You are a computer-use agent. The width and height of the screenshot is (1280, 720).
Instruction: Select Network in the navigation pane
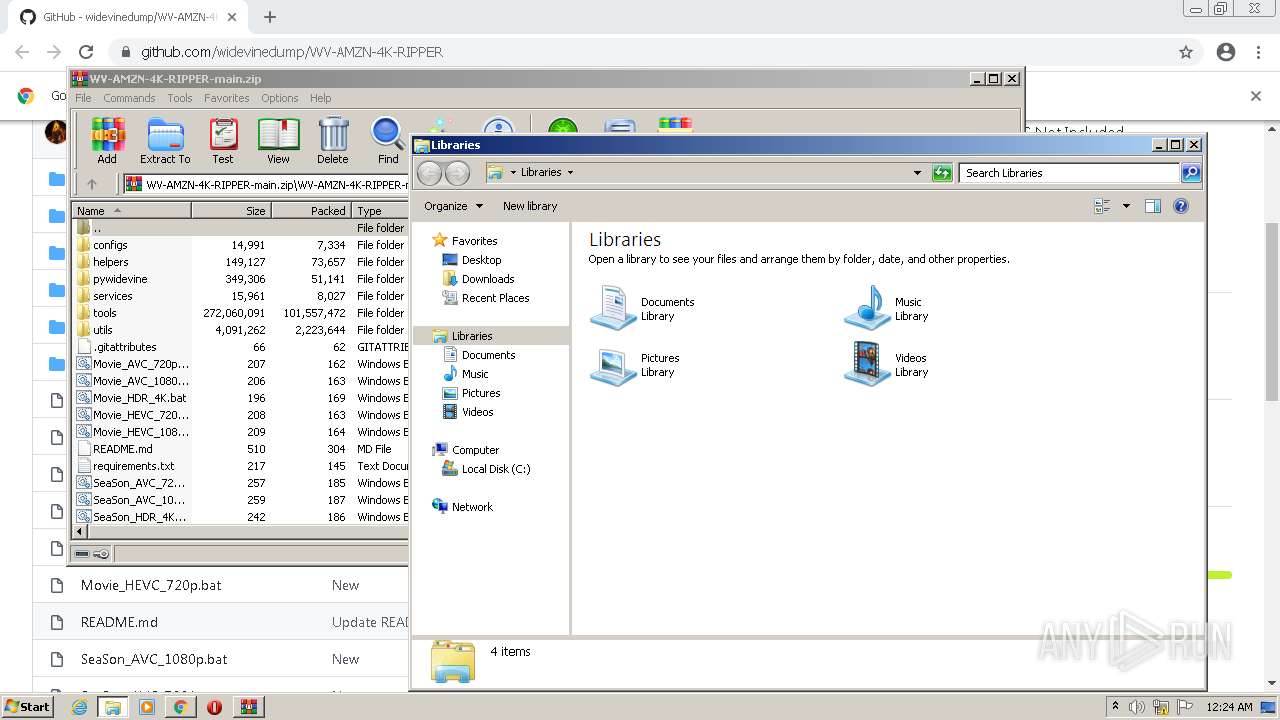(x=472, y=507)
